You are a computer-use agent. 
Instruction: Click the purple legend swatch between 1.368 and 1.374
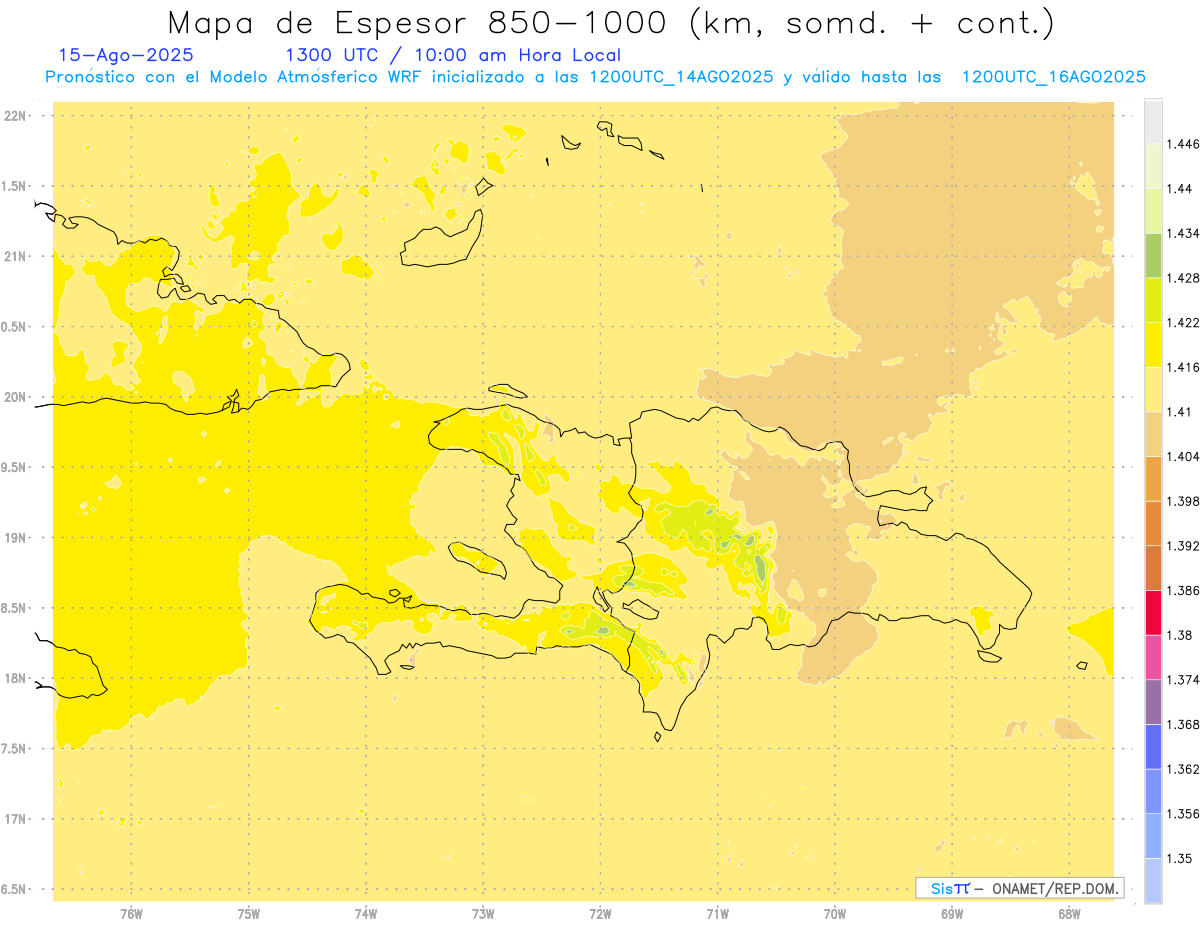(1153, 702)
